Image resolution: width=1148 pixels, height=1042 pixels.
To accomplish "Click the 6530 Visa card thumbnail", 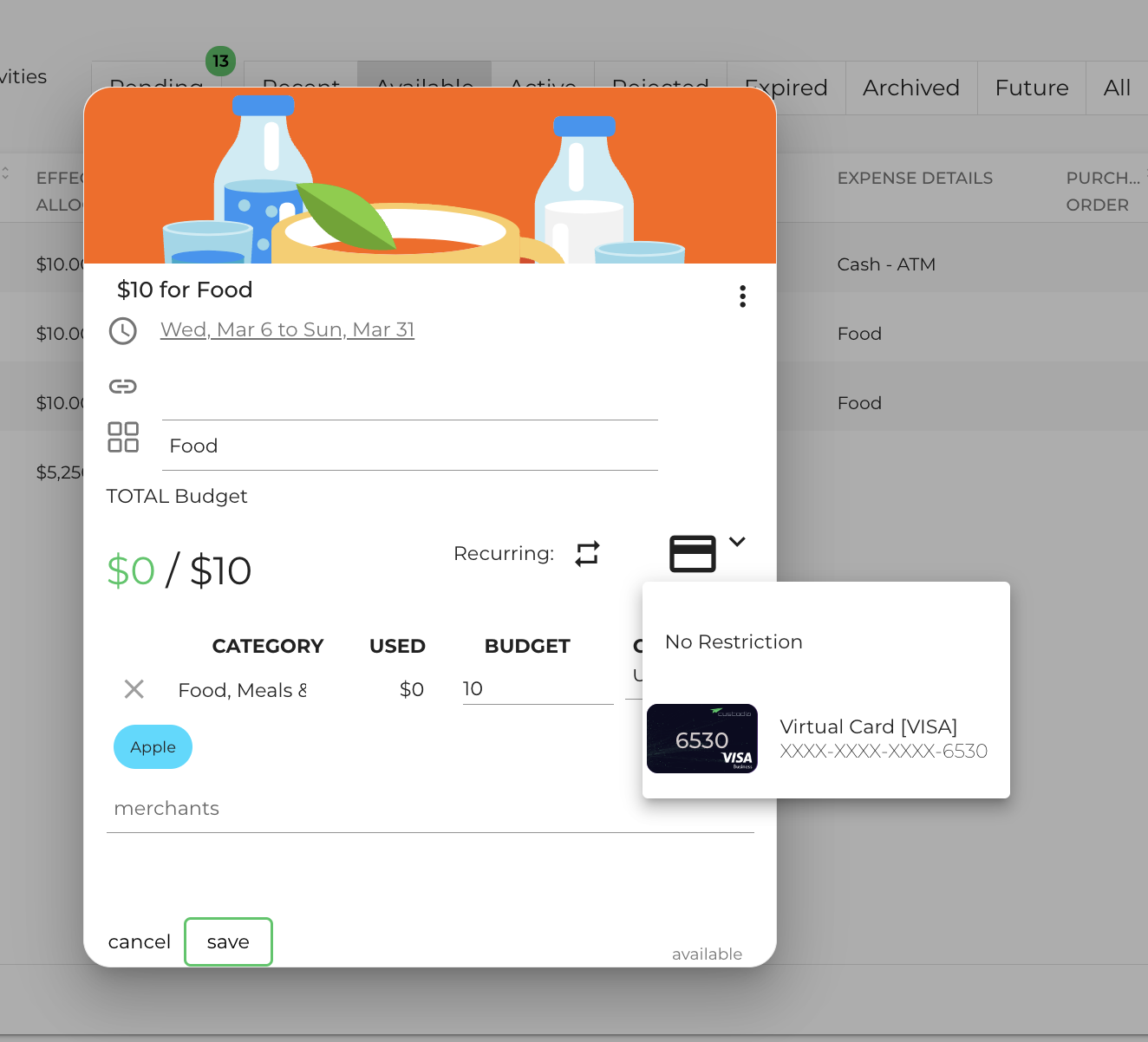I will click(702, 739).
